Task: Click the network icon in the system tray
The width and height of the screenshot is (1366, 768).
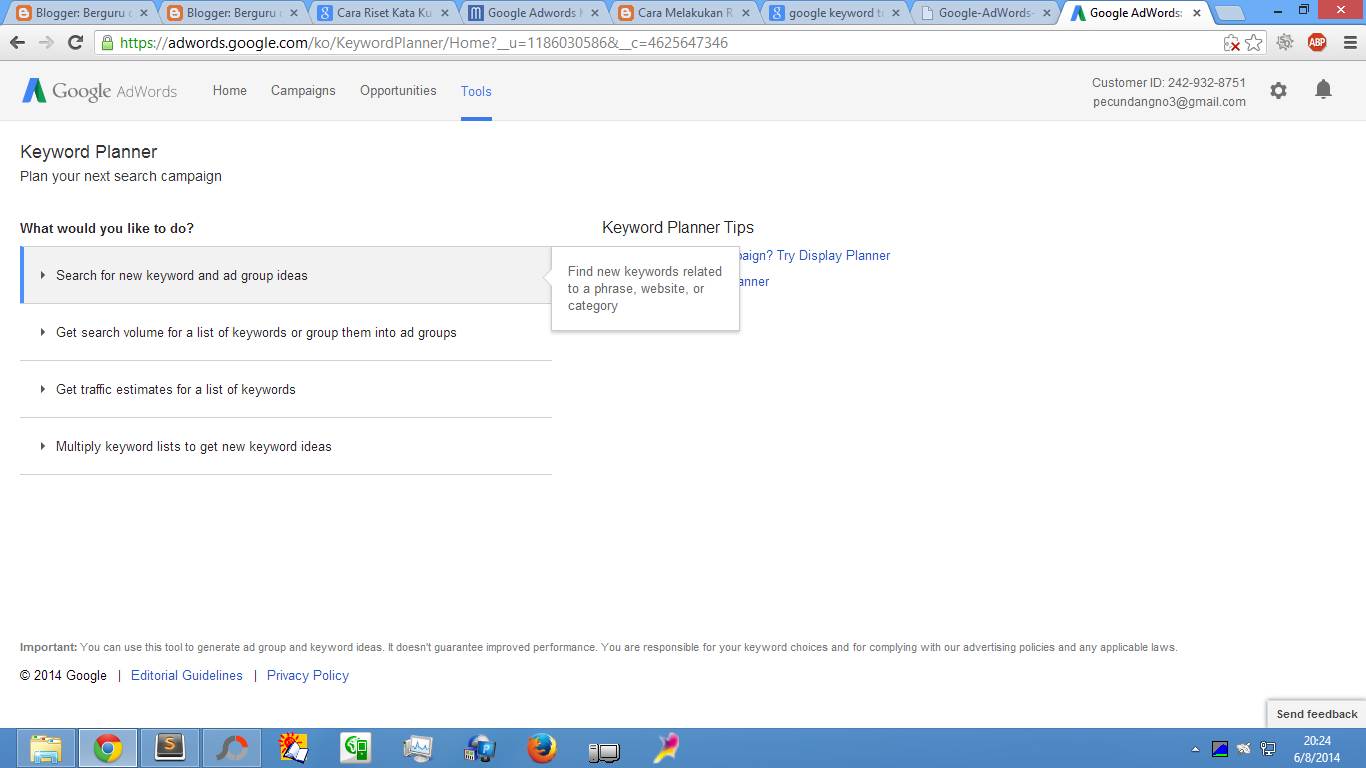Action: click(1268, 748)
